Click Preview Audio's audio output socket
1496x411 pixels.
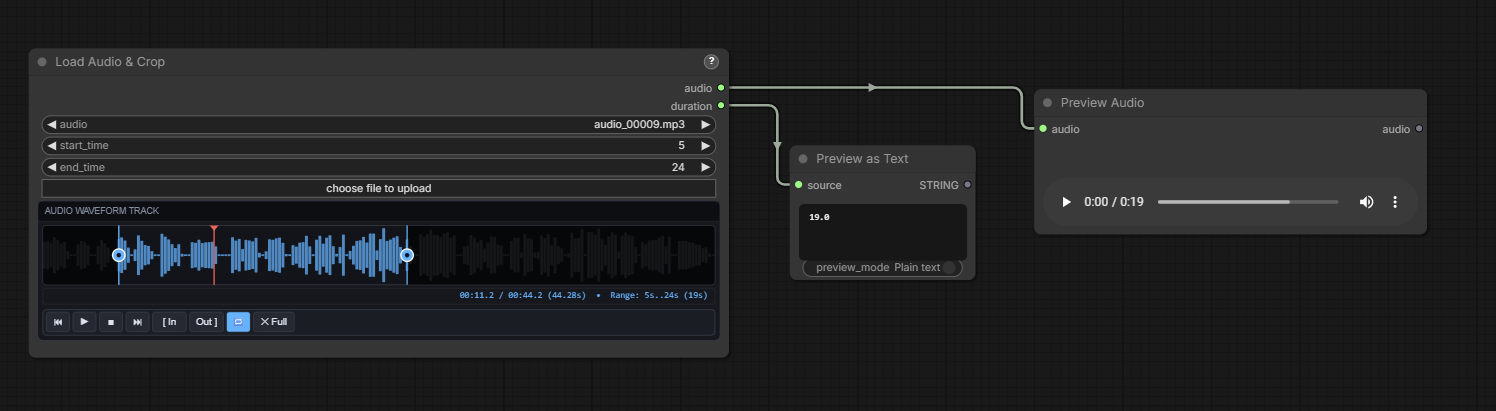1419,129
